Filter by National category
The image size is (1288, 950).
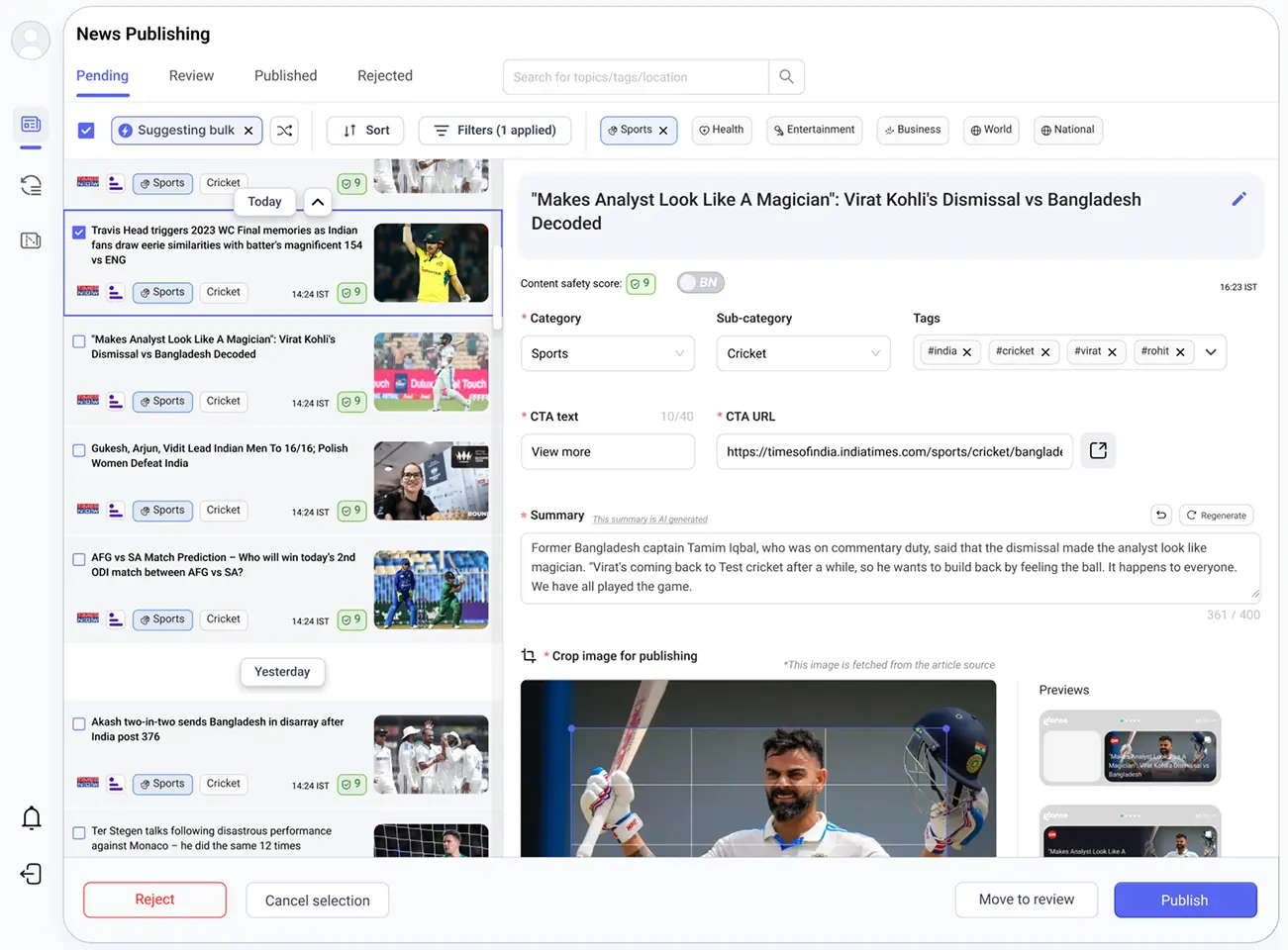pyautogui.click(x=1067, y=130)
